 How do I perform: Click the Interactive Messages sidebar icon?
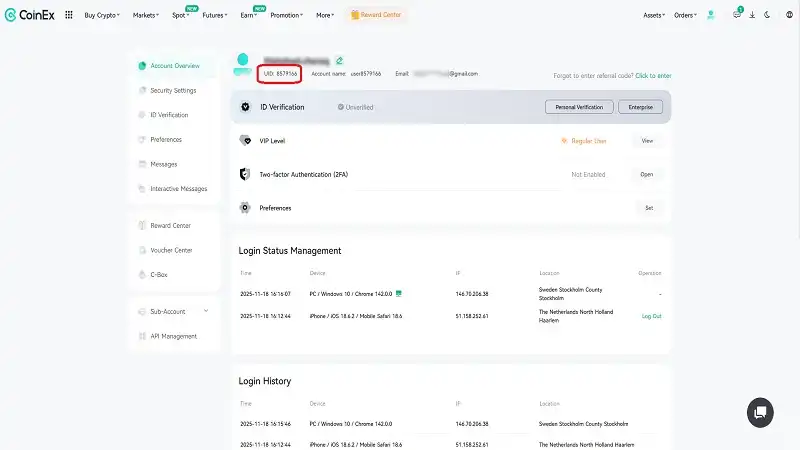pyautogui.click(x=142, y=188)
